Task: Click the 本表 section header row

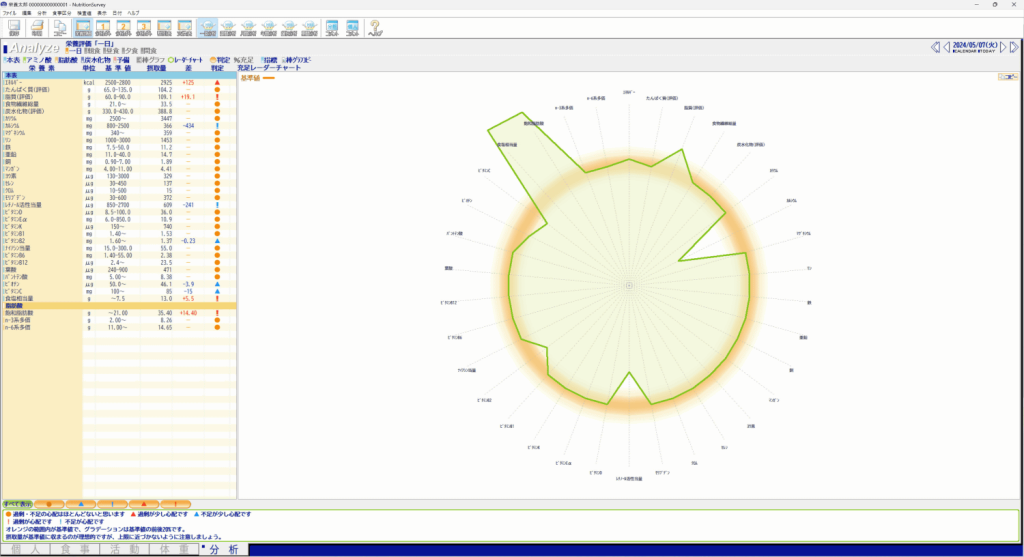Action: [119, 76]
